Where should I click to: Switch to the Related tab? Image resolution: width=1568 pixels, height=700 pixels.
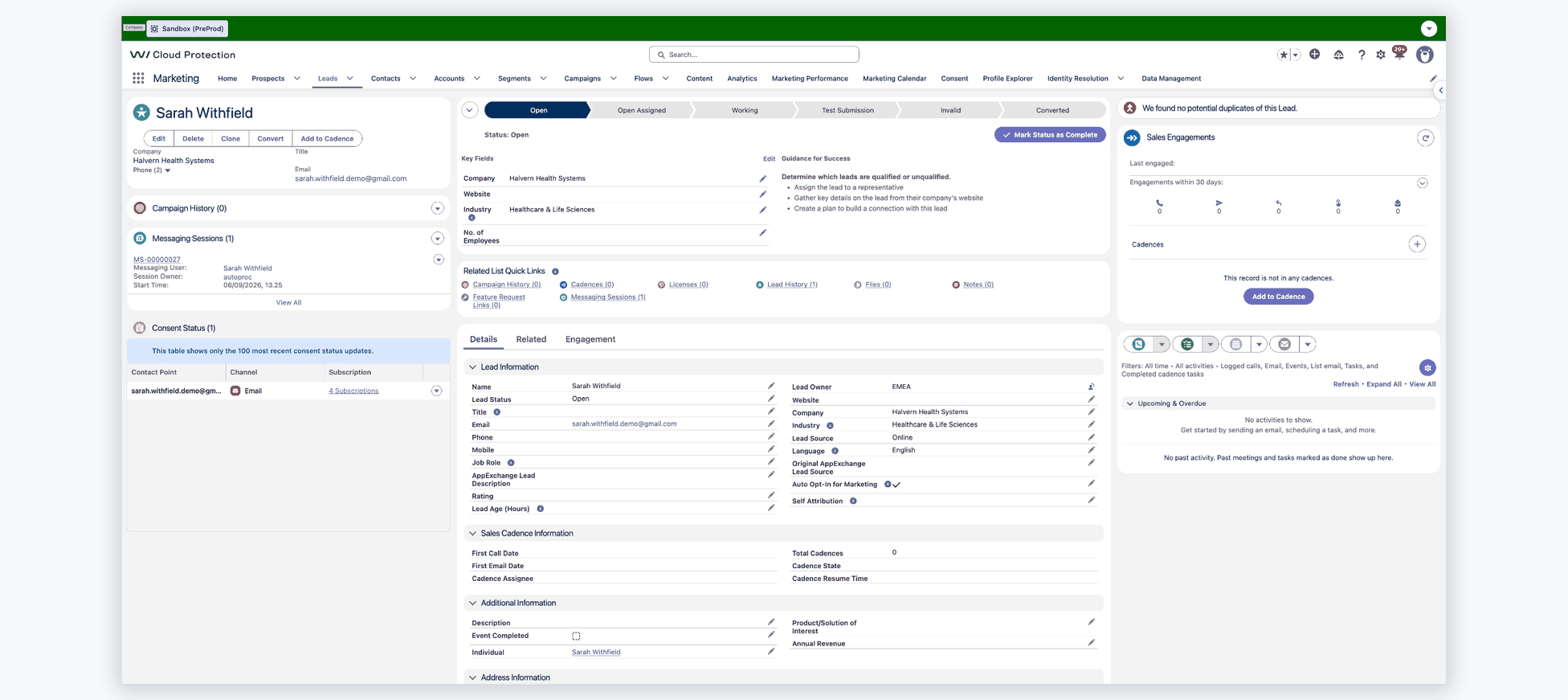click(x=531, y=339)
